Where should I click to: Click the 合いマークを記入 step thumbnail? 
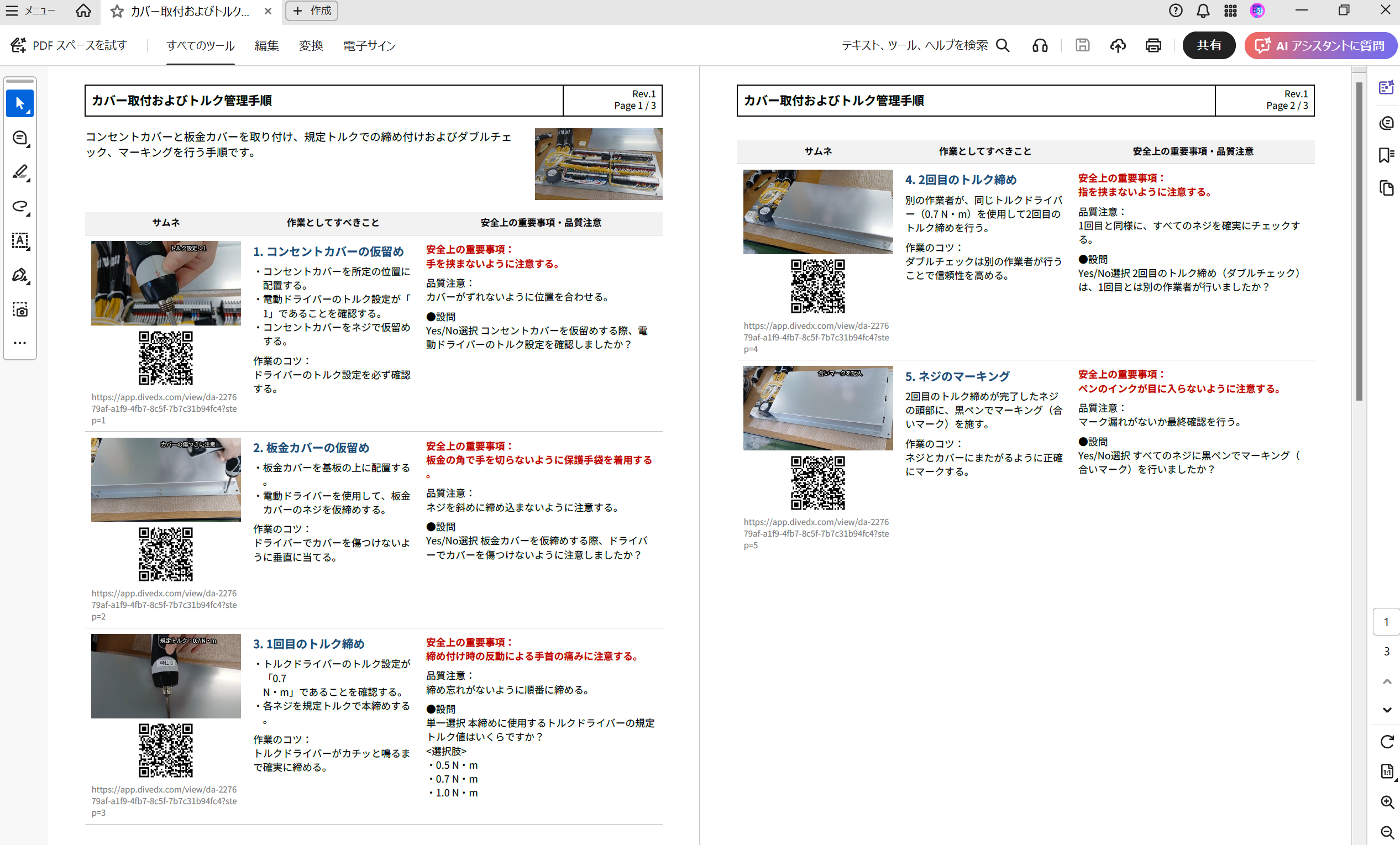tap(818, 408)
